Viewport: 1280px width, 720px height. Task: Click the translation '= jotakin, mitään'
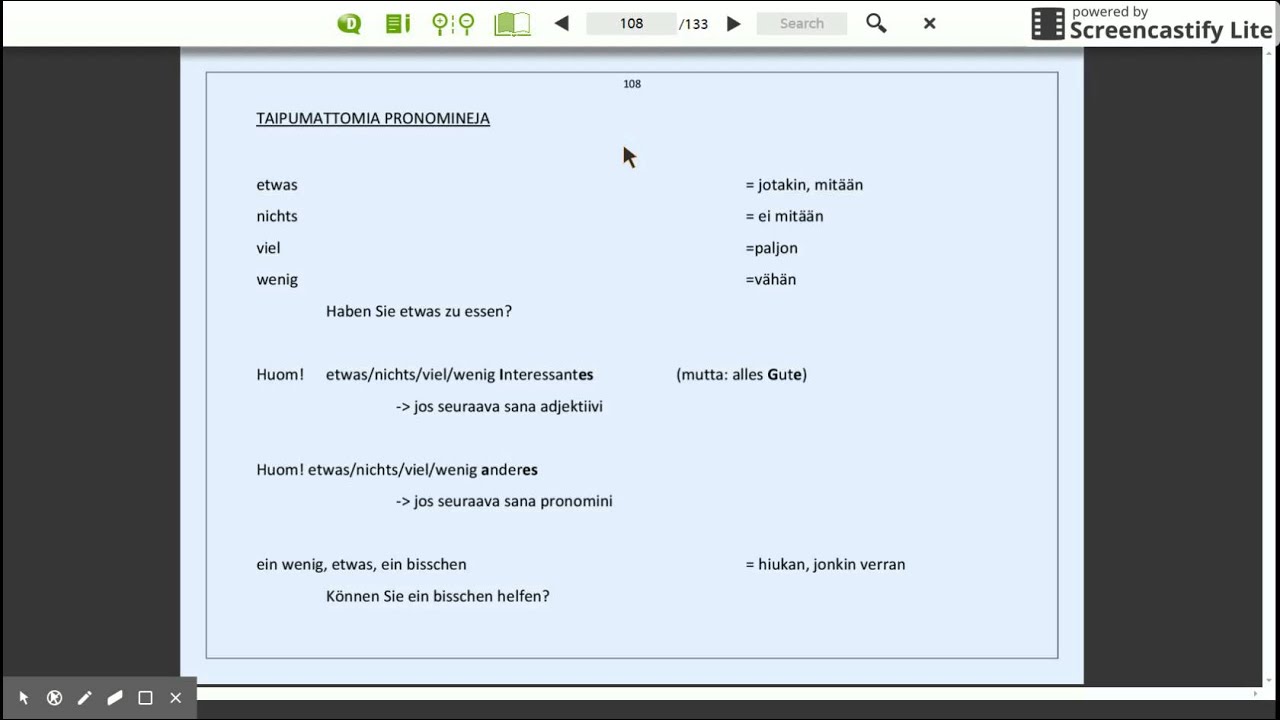804,185
